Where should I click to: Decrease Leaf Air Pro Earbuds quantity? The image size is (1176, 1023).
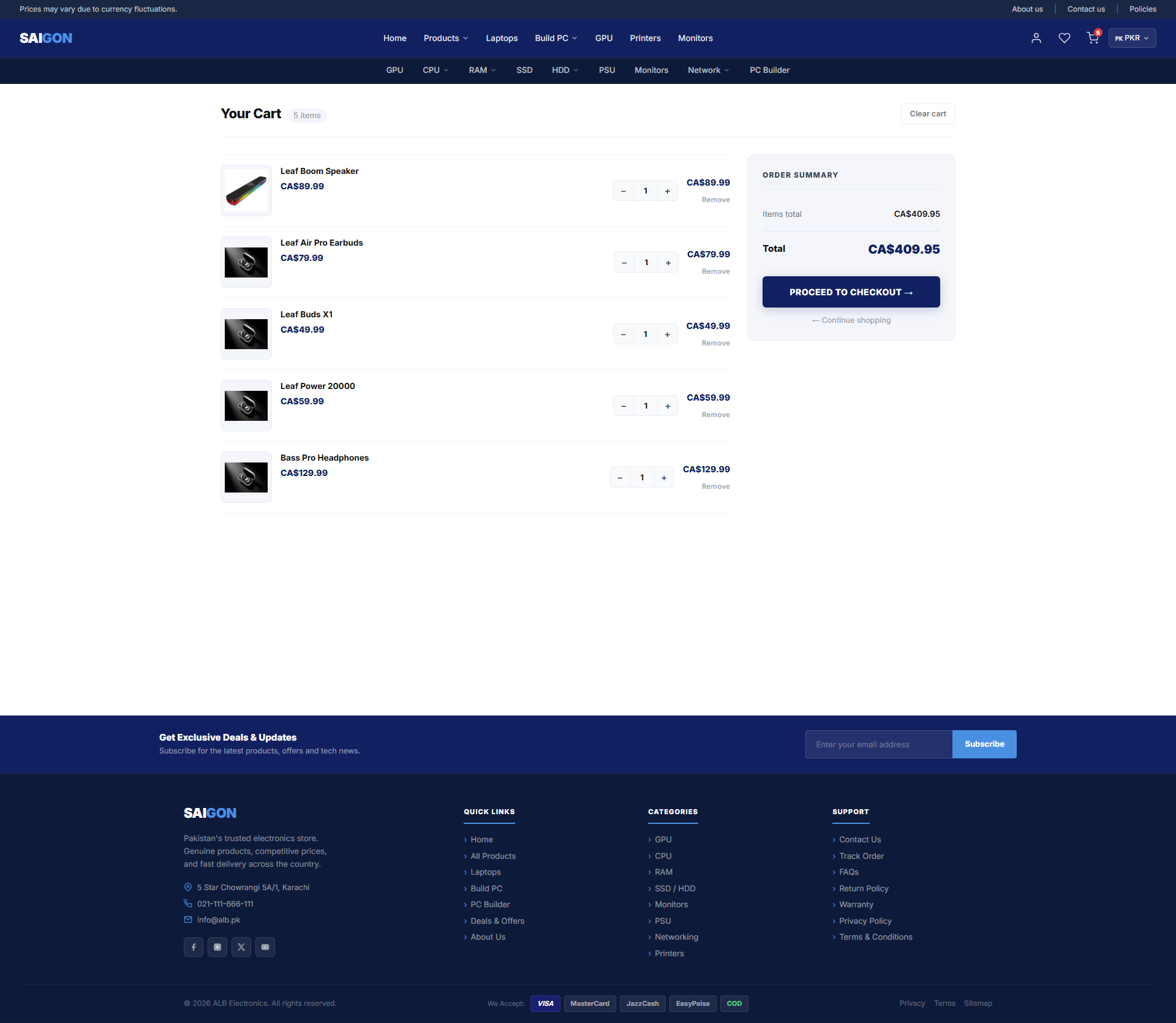click(x=624, y=263)
